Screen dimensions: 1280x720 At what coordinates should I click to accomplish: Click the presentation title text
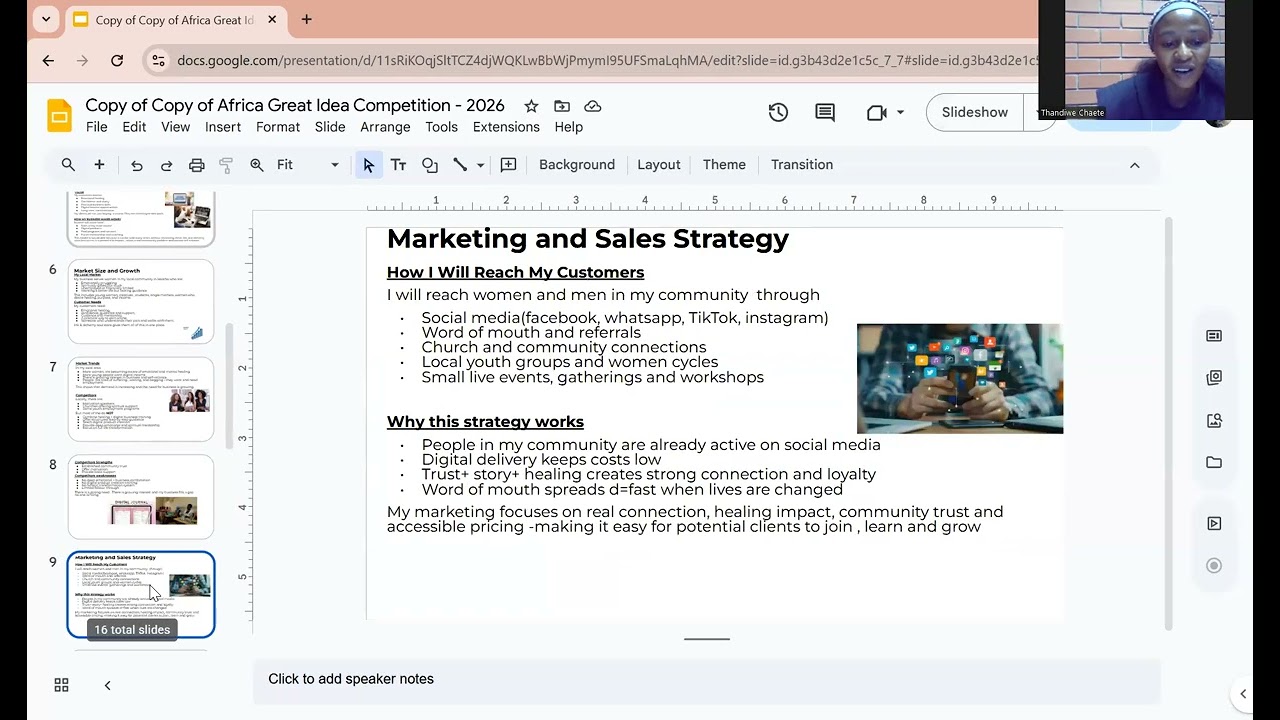pos(295,105)
